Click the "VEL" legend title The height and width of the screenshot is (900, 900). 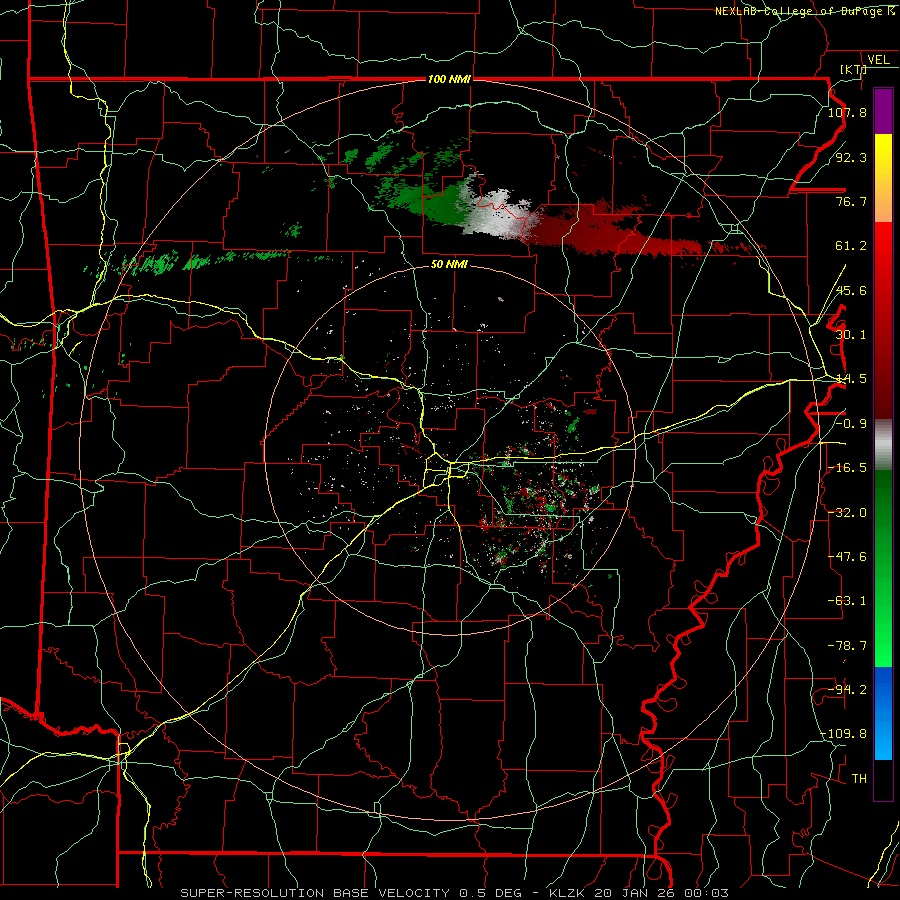coord(878,59)
